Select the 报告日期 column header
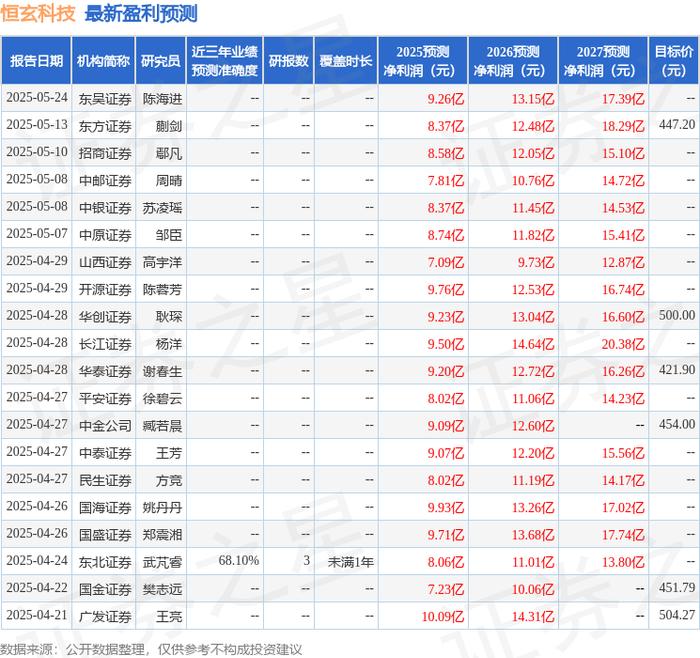Screen dimensions: 700x658 pyautogui.click(x=36, y=61)
